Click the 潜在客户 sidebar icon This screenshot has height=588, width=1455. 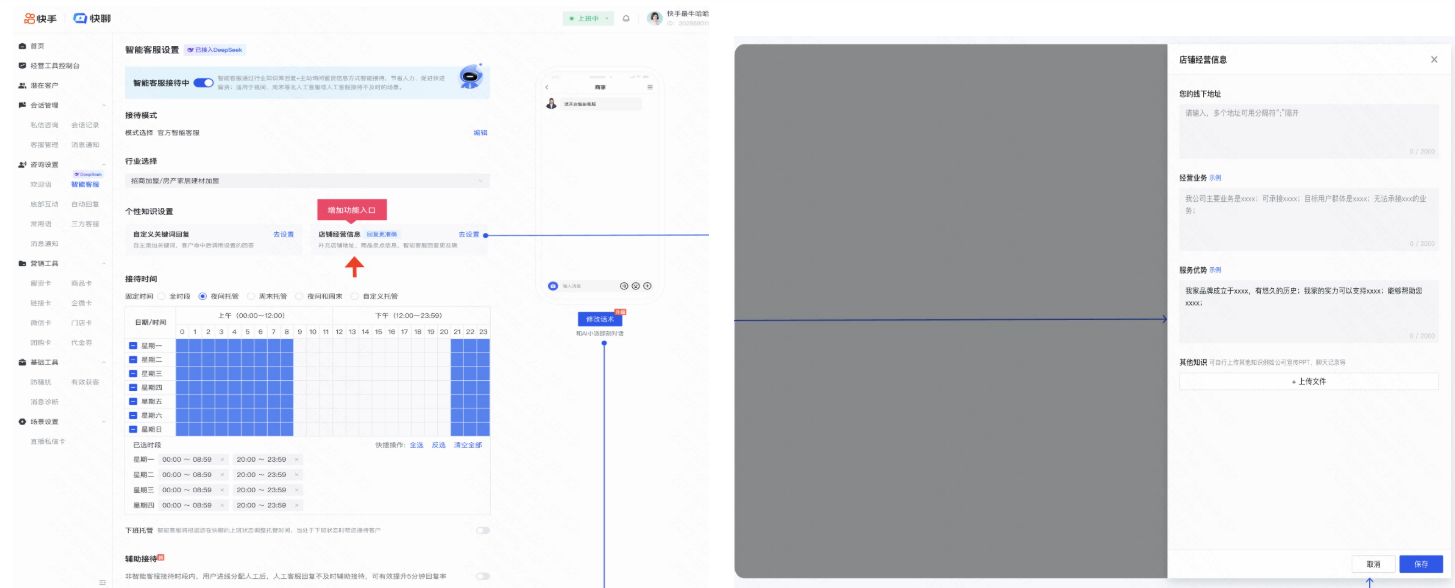(22, 85)
